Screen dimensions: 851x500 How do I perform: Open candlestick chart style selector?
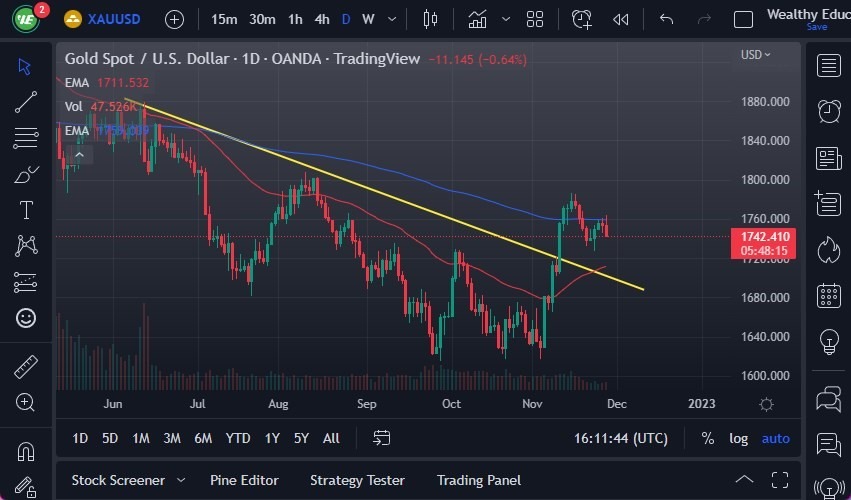coord(431,19)
